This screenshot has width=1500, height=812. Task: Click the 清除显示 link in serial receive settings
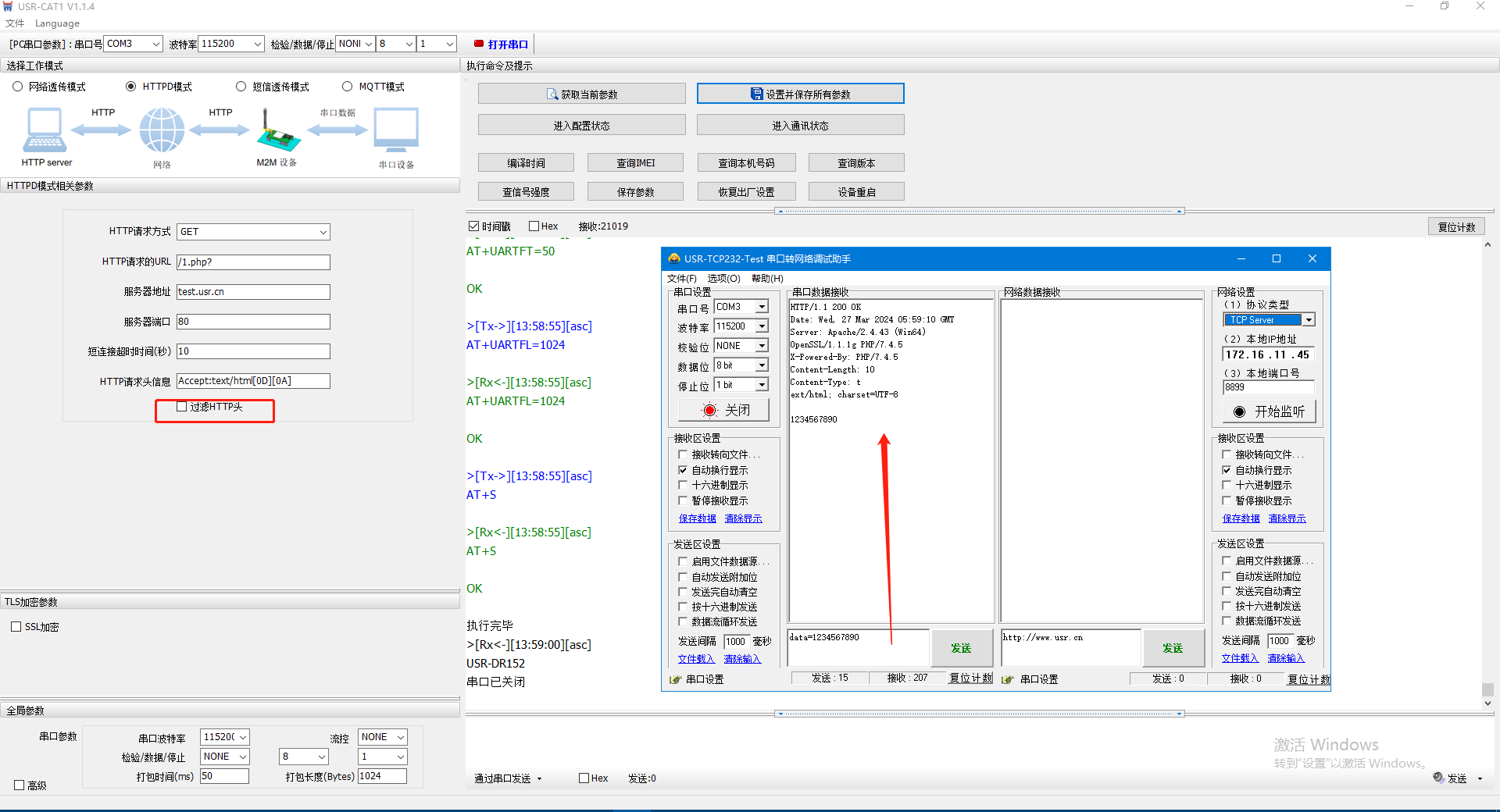click(x=743, y=518)
